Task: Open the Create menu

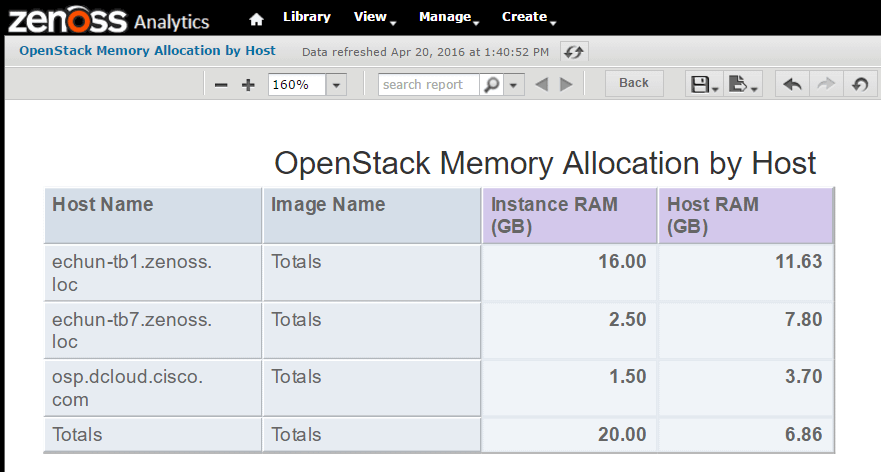Action: (529, 17)
